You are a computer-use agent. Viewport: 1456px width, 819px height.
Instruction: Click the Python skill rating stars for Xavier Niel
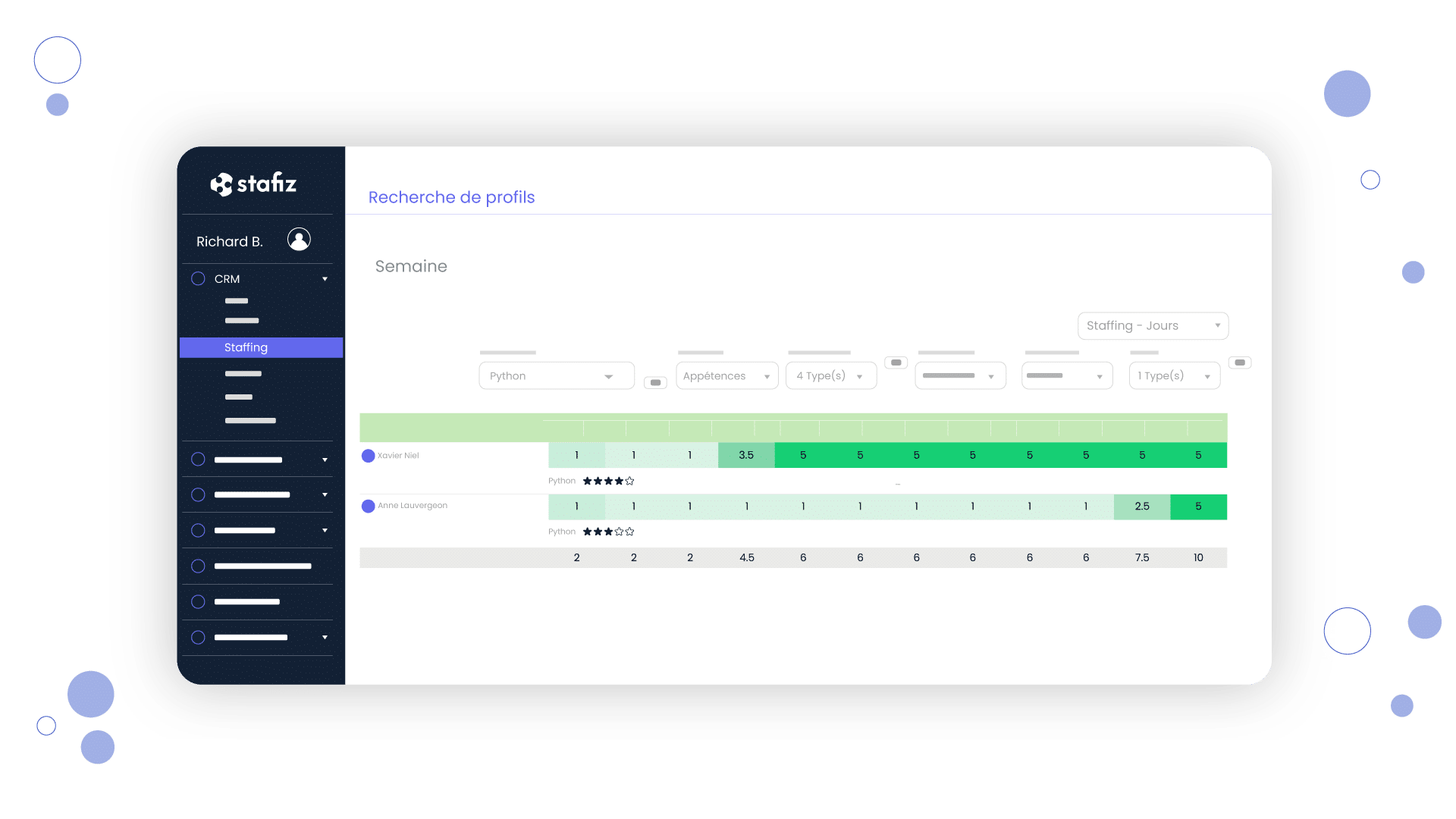(607, 481)
